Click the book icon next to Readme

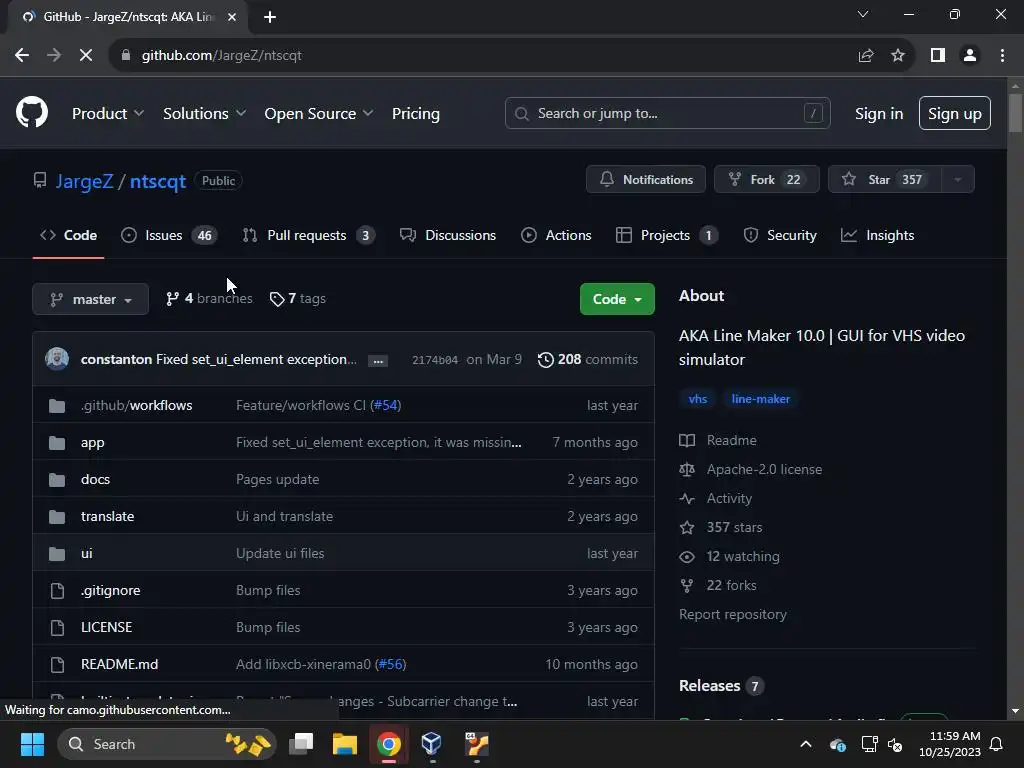[x=687, y=440]
